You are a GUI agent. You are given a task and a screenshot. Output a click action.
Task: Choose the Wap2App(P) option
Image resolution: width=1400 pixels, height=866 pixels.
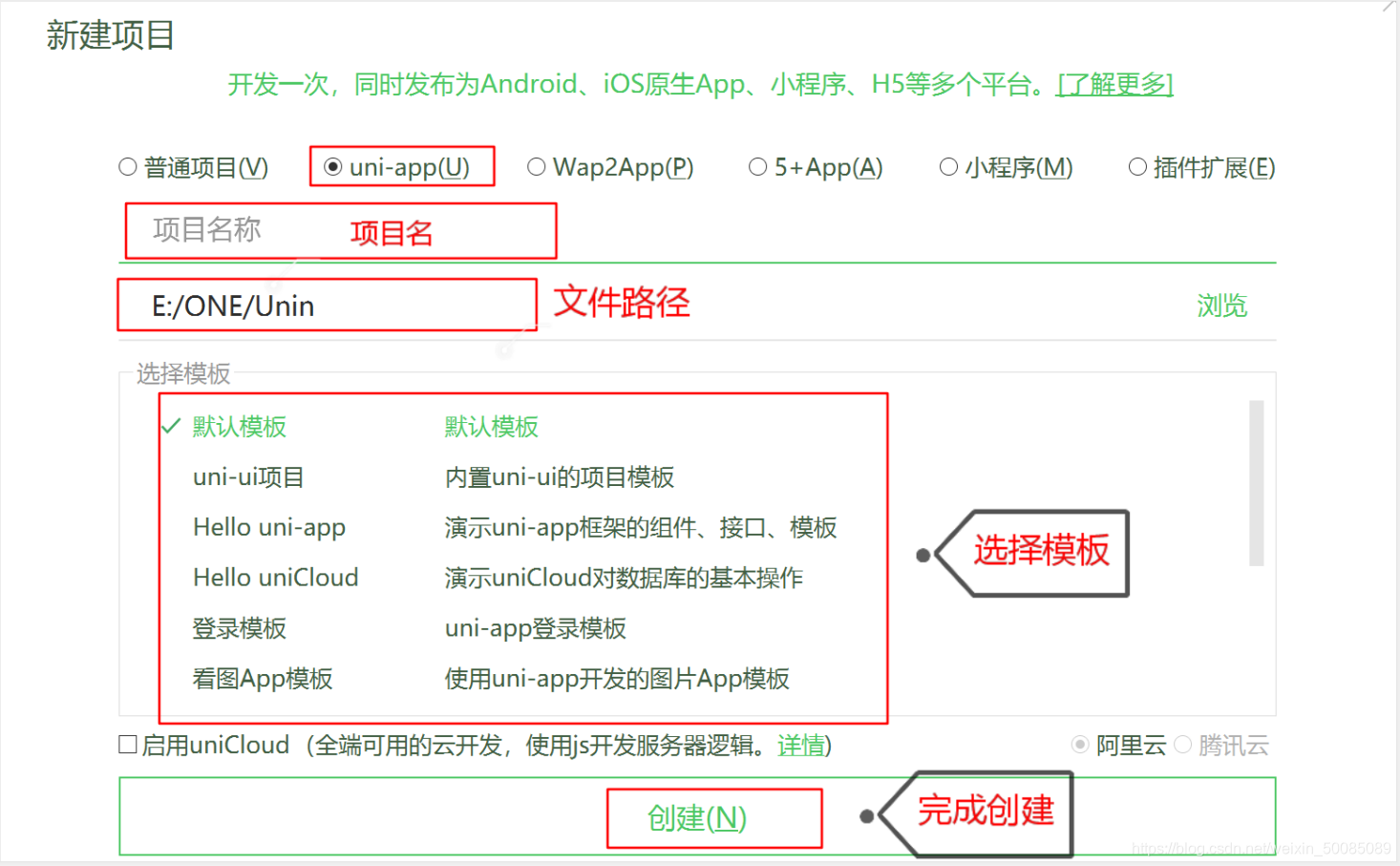pyautogui.click(x=536, y=166)
